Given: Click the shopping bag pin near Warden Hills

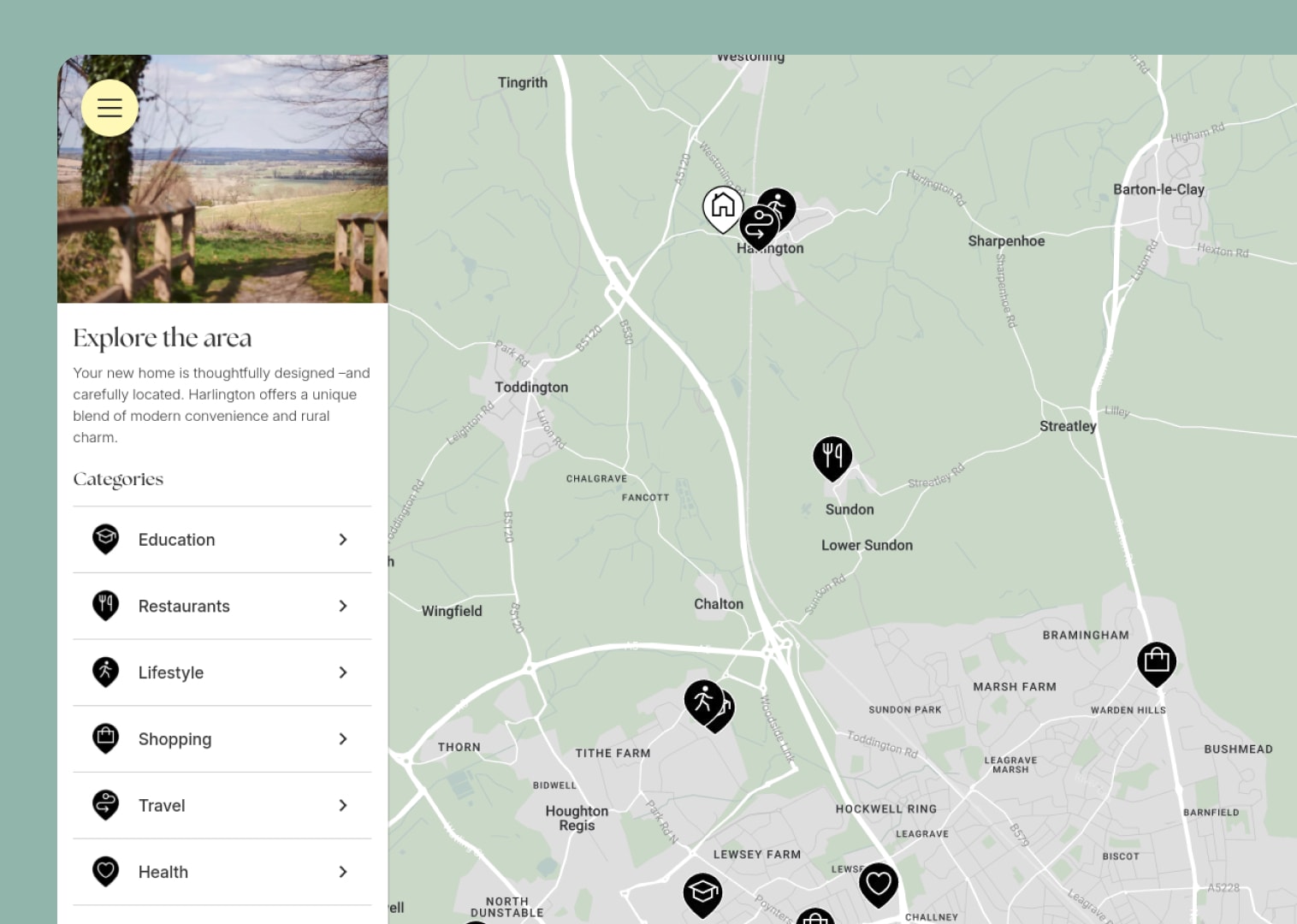Looking at the screenshot, I should (1157, 661).
